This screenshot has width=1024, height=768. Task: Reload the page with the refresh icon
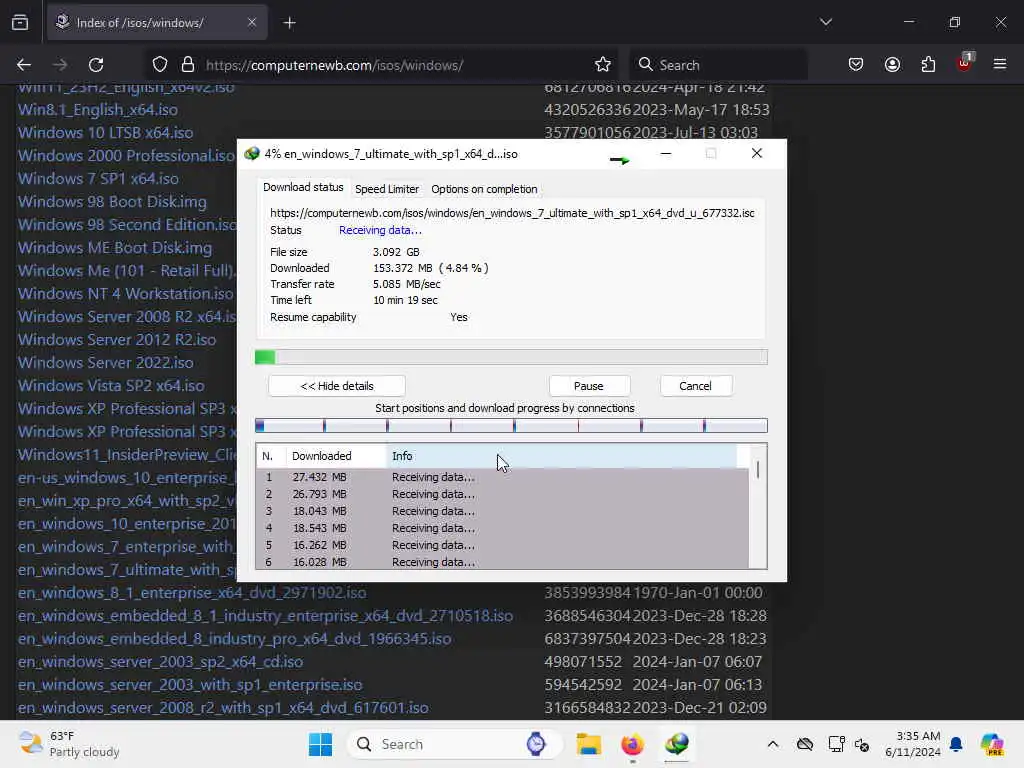(x=96, y=65)
